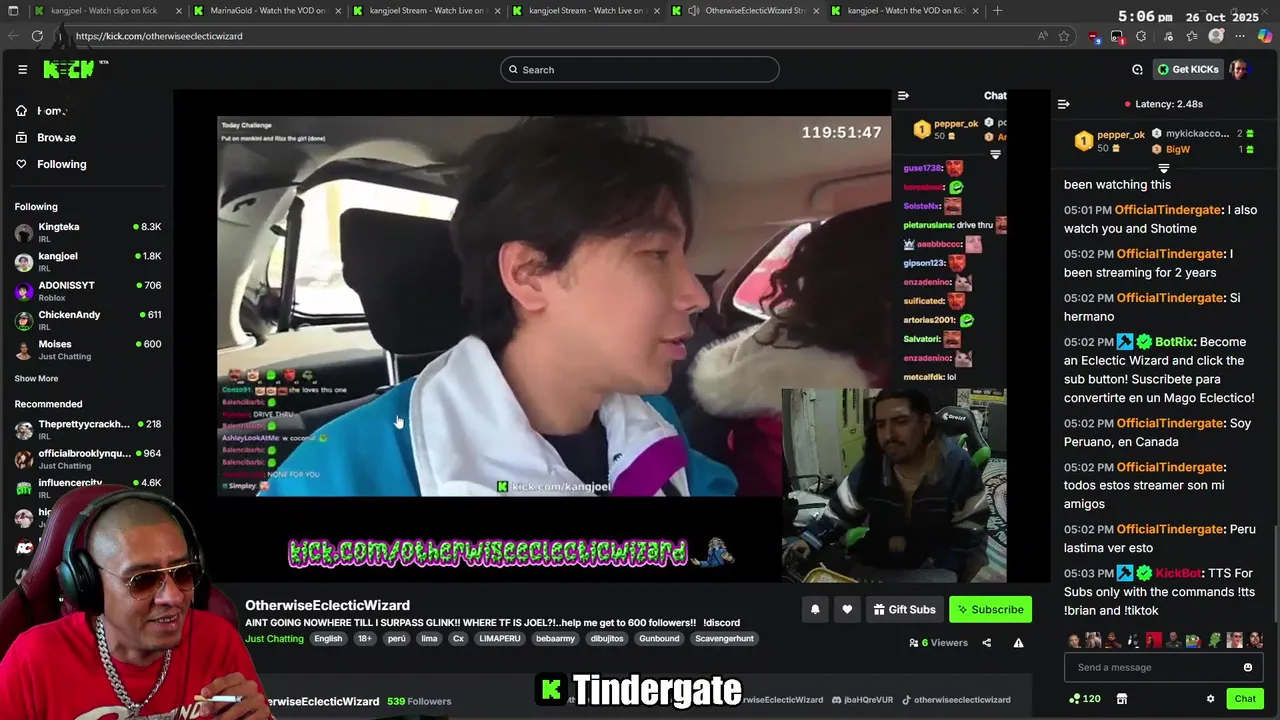This screenshot has height=720, width=1280.
Task: Open OtherwiseEclecticWizard TikTok link
Action: pos(956,700)
